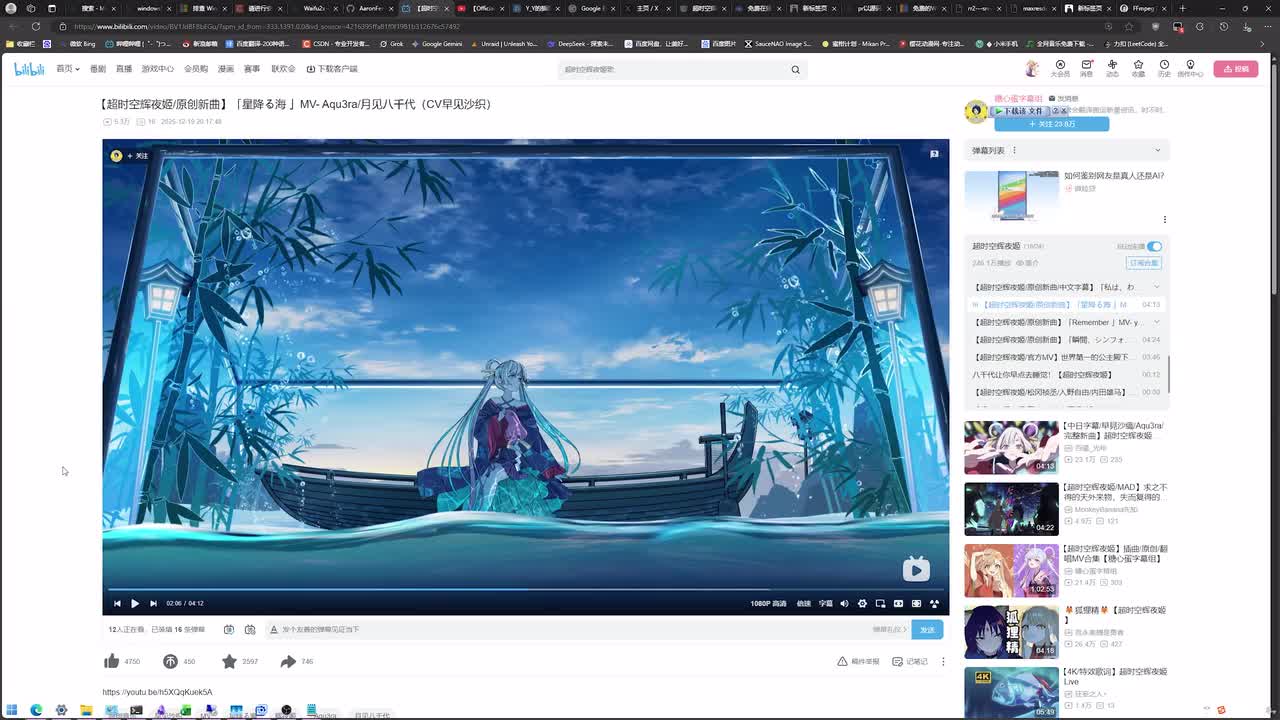
Task: Add video to favorites star
Action: point(229,661)
